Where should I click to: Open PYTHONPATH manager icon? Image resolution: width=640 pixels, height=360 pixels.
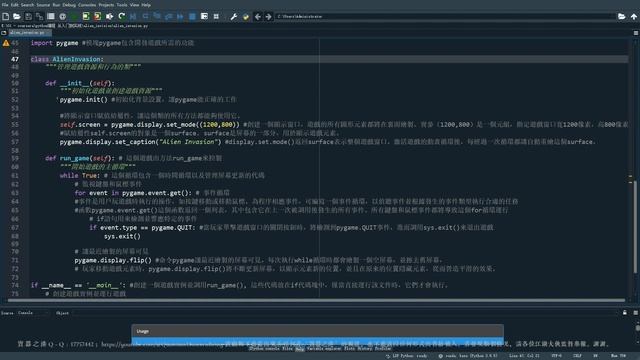click(245, 16)
